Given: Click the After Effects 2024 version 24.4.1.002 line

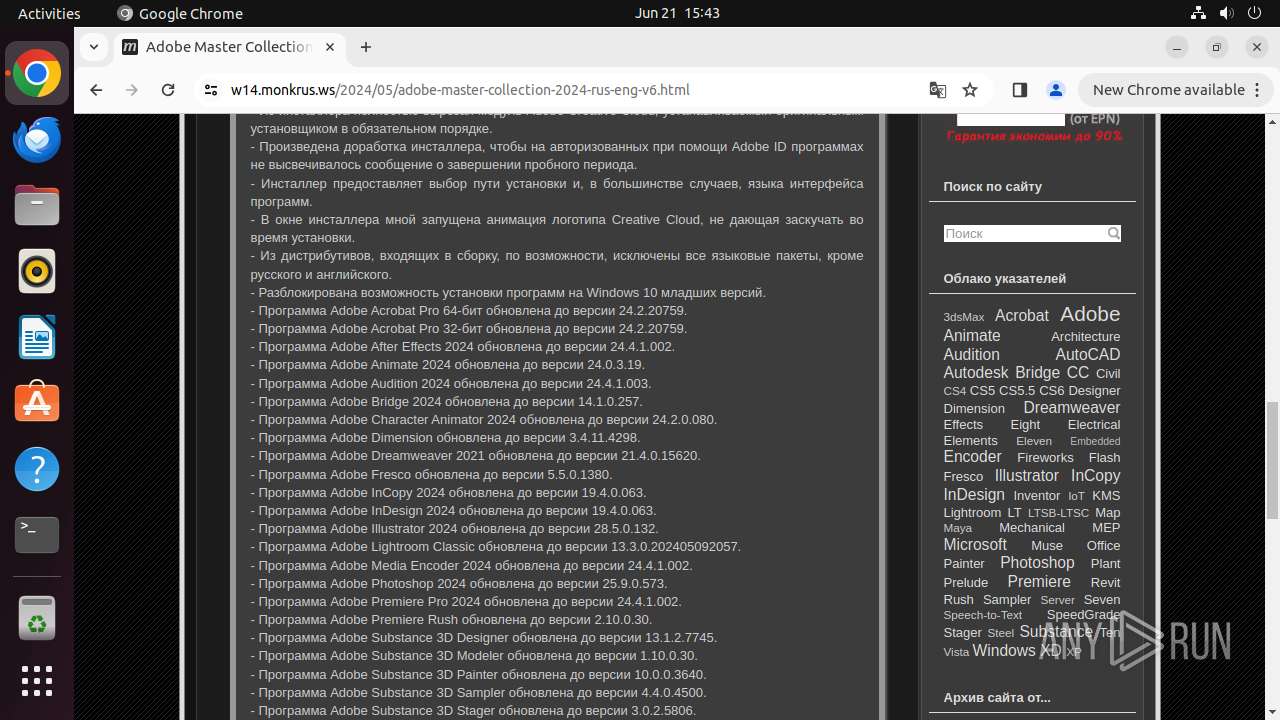Looking at the screenshot, I should (x=462, y=347).
